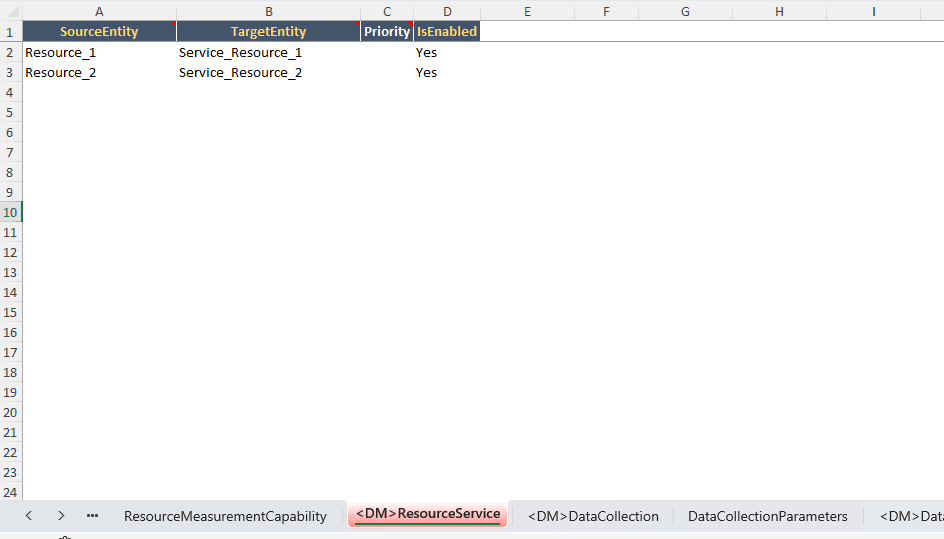Select column A header
The image size is (944, 539).
(99, 11)
